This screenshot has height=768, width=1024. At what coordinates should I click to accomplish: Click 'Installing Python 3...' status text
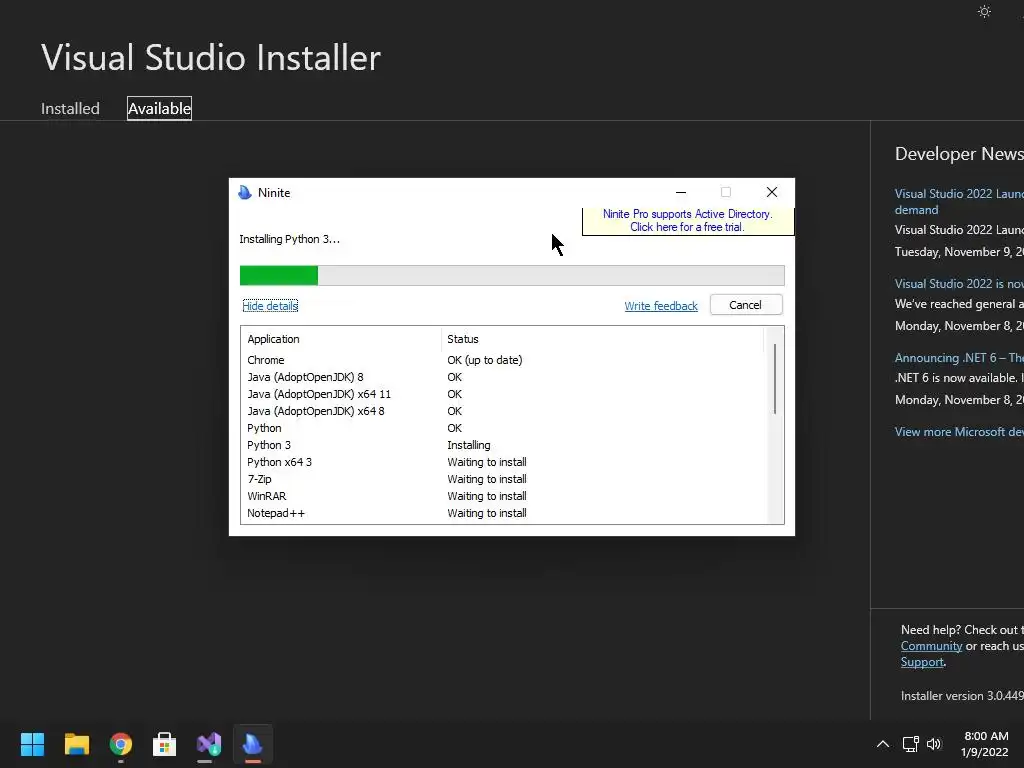(289, 239)
